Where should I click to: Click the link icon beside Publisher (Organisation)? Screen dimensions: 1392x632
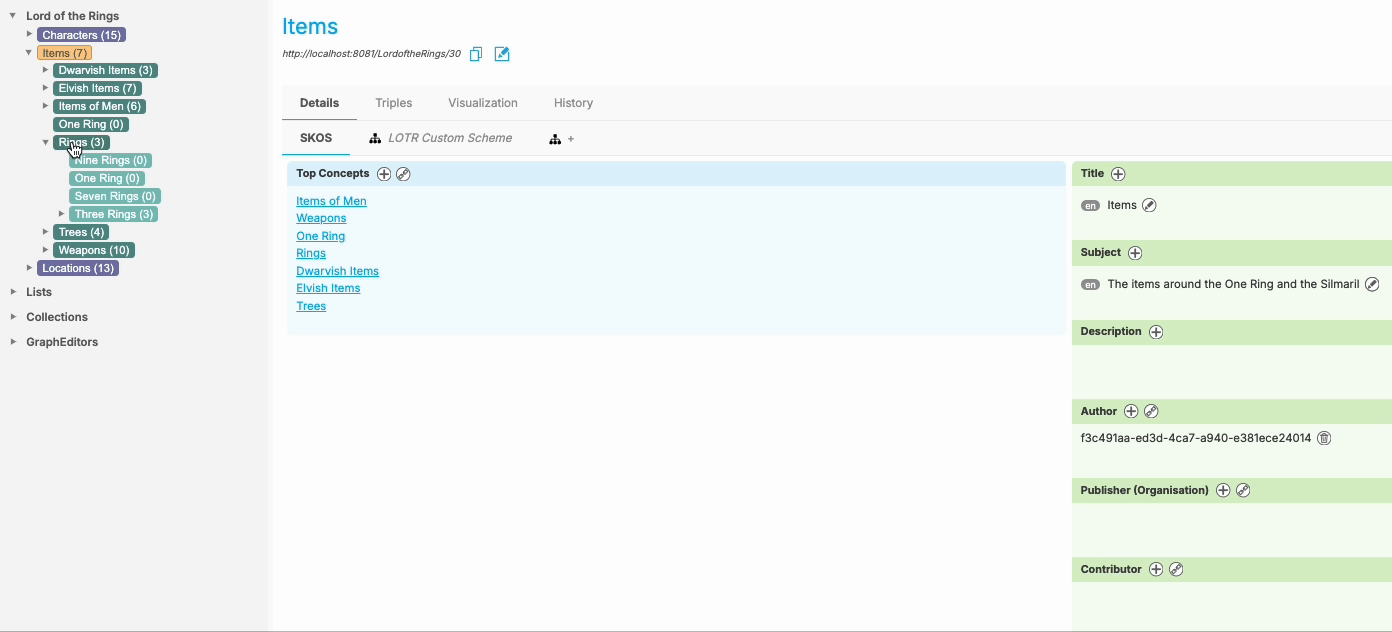[x=1243, y=490]
